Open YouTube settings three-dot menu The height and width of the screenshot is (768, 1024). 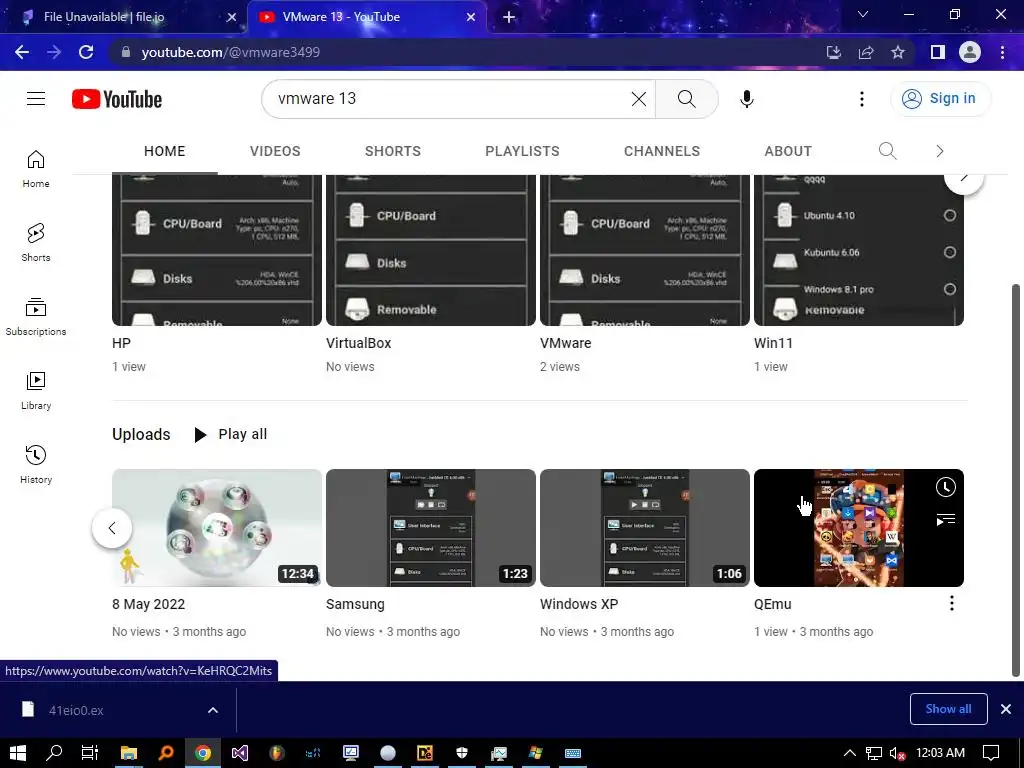click(x=861, y=99)
